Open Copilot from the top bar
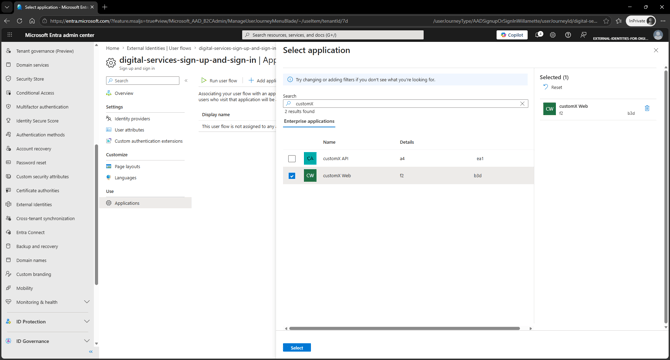The image size is (670, 360). click(x=512, y=35)
